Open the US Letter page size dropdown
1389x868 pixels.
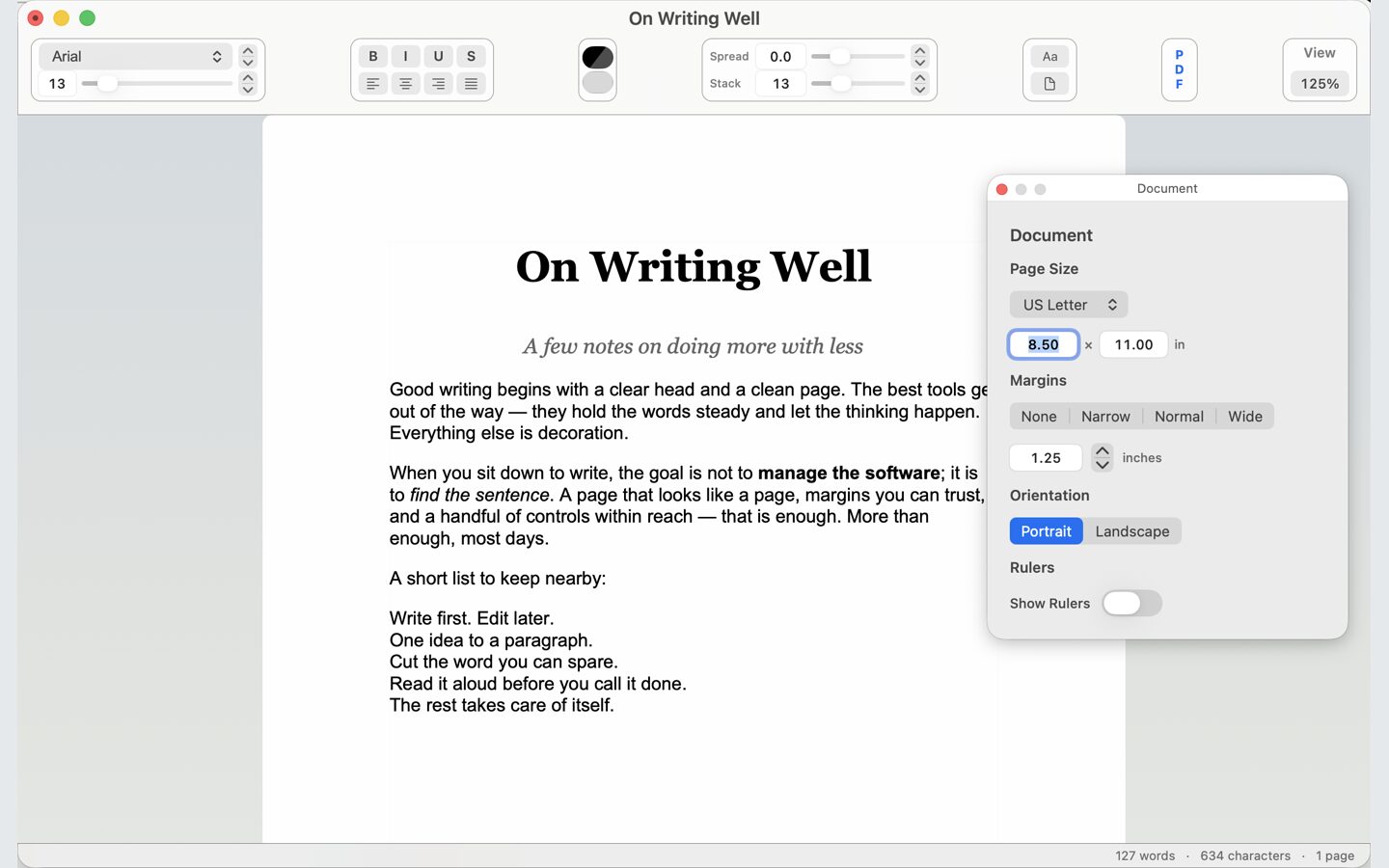click(x=1069, y=305)
